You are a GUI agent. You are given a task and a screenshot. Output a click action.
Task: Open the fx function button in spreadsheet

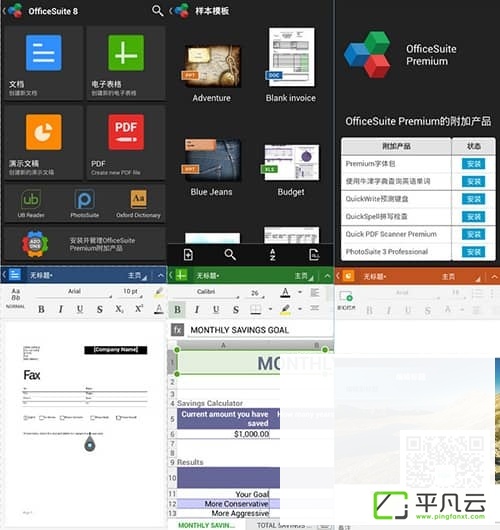[177, 330]
